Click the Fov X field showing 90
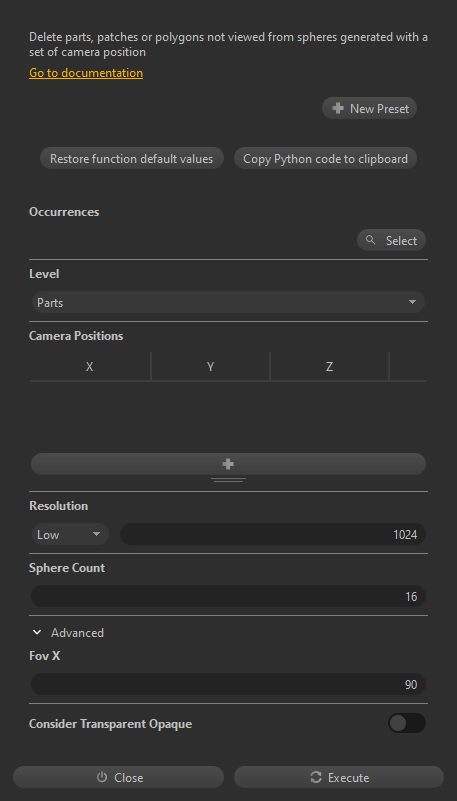The image size is (457, 801). click(228, 684)
